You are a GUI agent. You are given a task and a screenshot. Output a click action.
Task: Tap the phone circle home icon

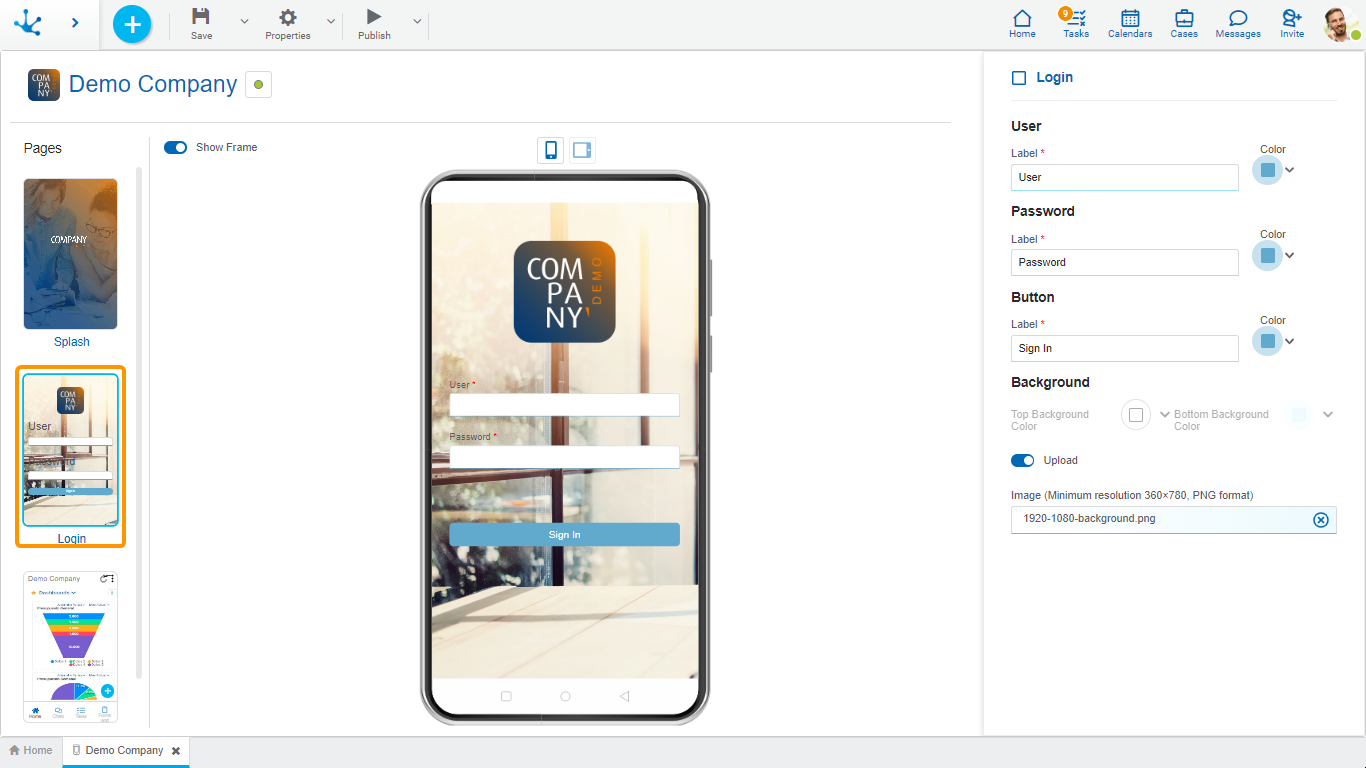pyautogui.click(x=565, y=696)
